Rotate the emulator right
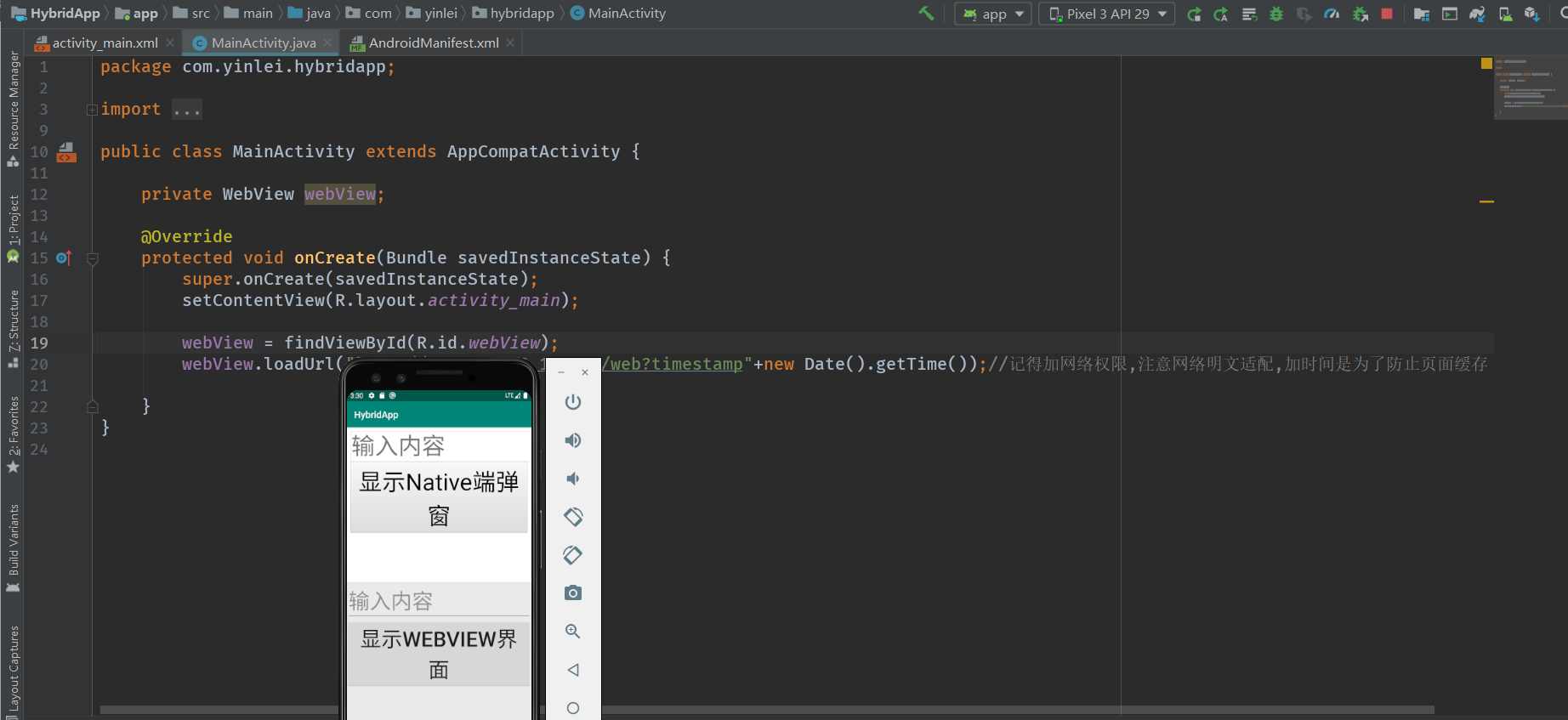The width and height of the screenshot is (1568, 720). [573, 555]
